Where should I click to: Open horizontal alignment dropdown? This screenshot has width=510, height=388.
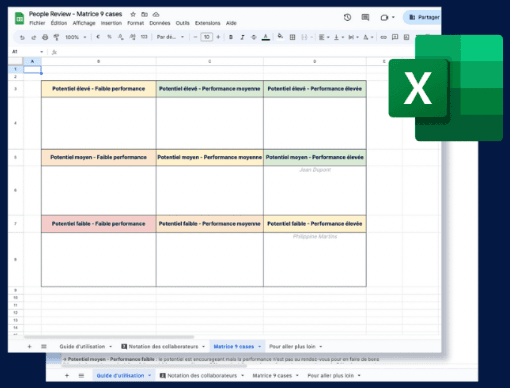[x=324, y=37]
